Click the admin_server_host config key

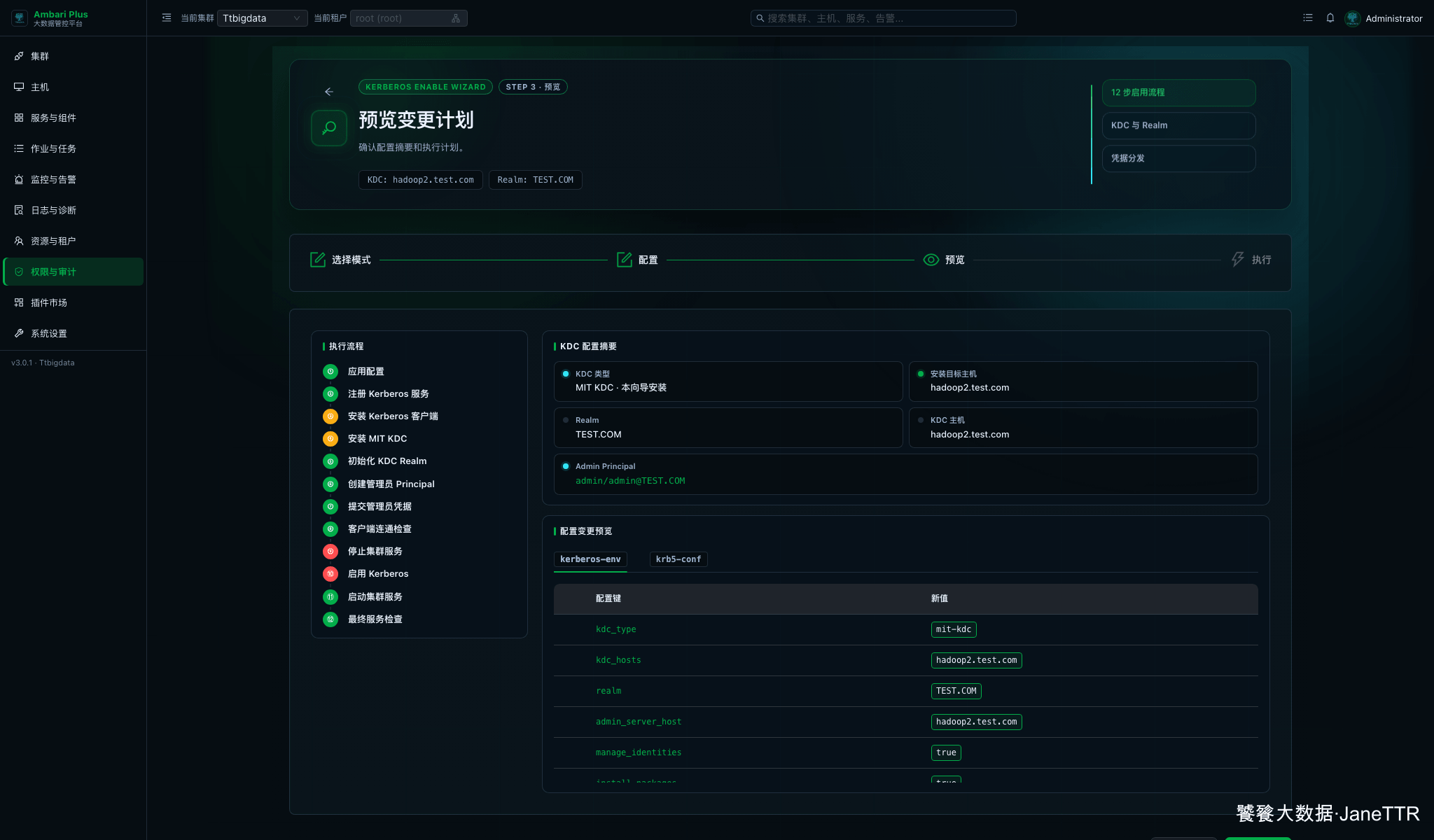[639, 722]
